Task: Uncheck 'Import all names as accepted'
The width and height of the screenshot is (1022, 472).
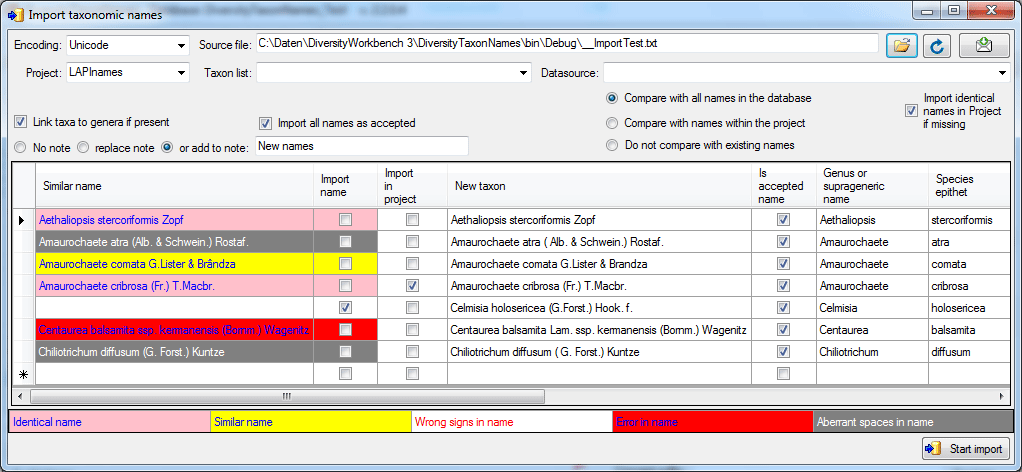Action: 265,123
